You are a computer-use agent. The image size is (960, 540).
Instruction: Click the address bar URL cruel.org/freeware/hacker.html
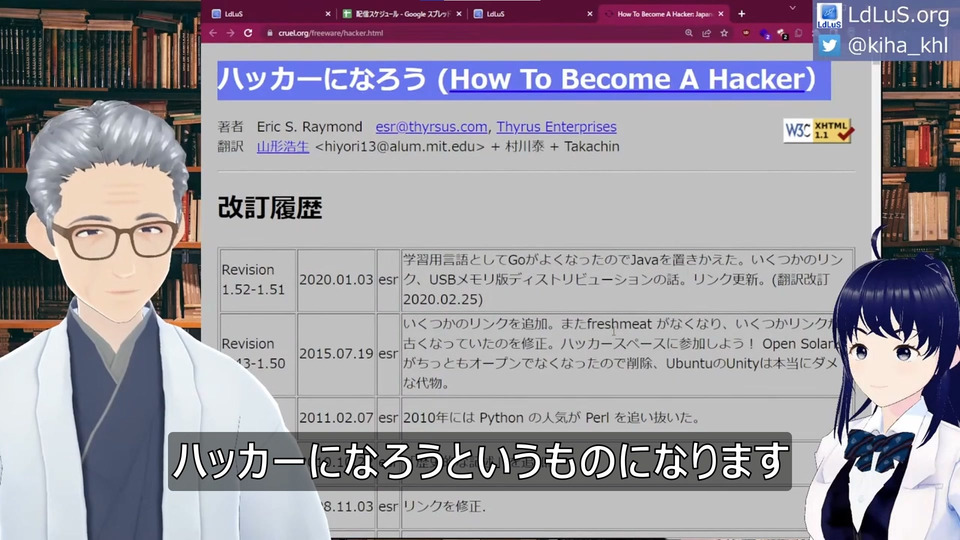pyautogui.click(x=331, y=33)
